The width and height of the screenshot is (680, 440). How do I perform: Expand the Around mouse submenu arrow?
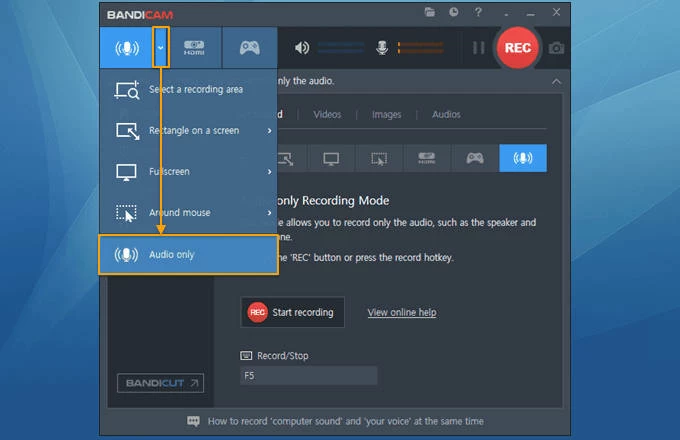(x=269, y=213)
